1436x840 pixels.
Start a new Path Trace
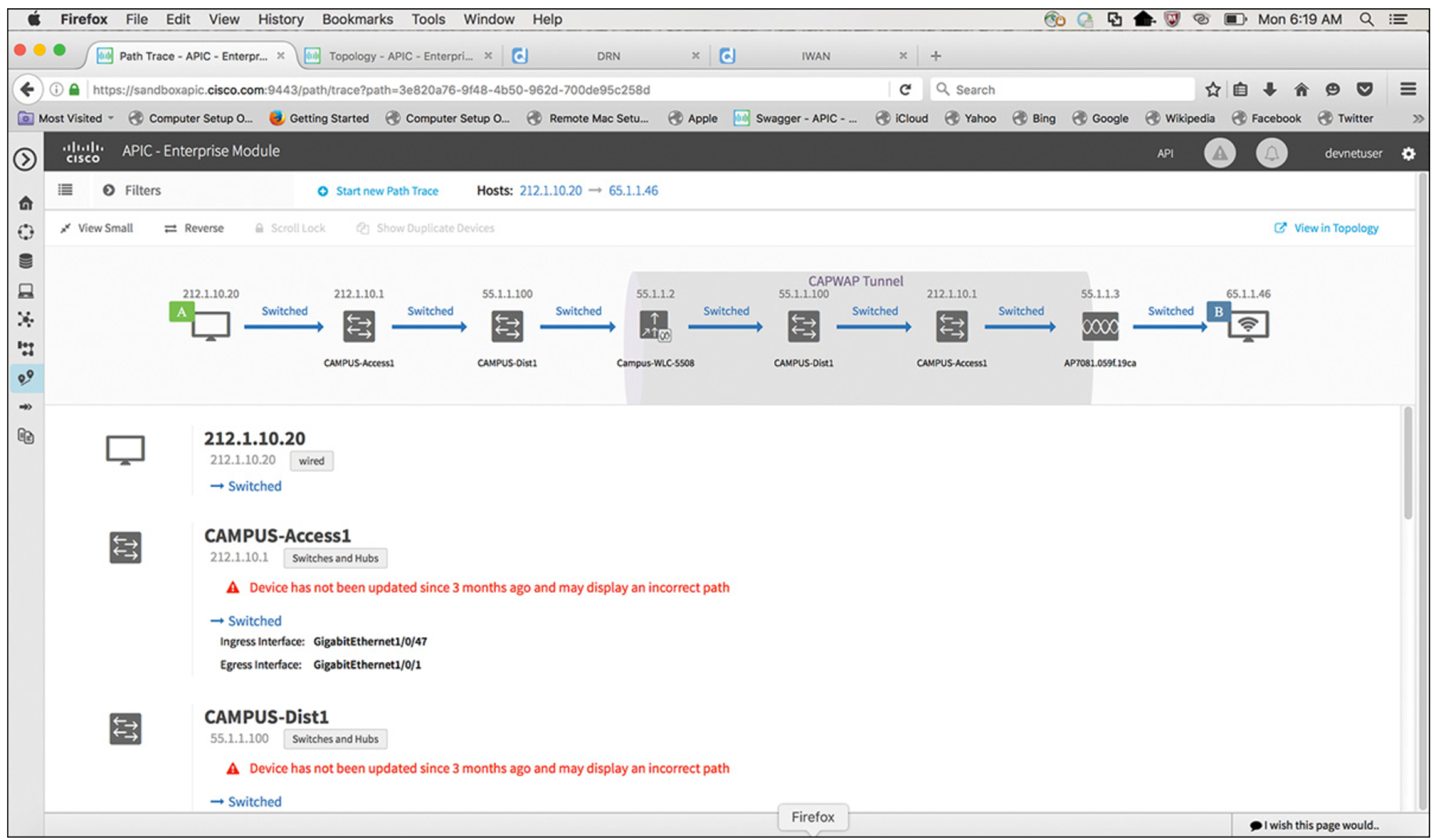coord(379,191)
